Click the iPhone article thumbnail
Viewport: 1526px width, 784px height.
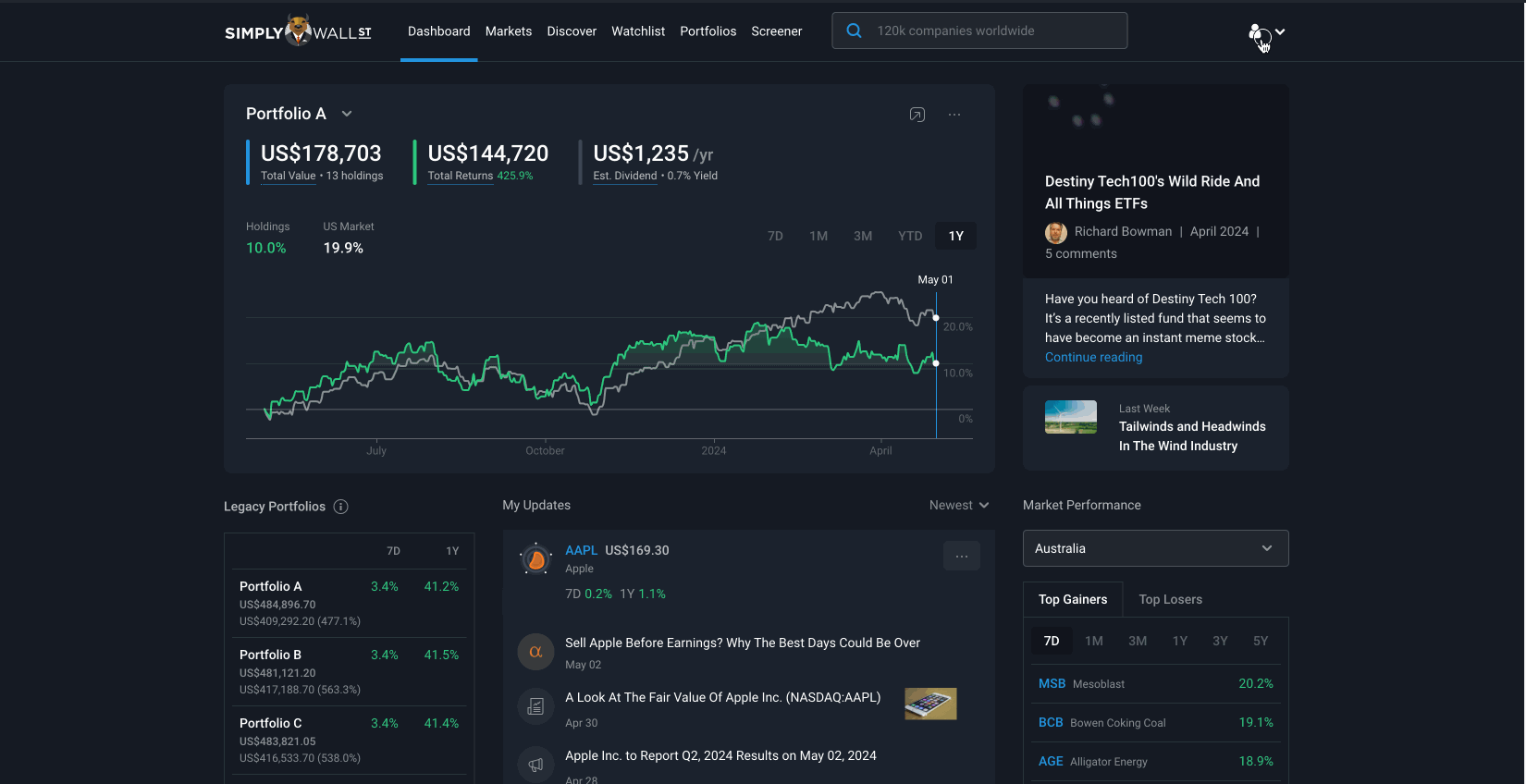pos(930,704)
